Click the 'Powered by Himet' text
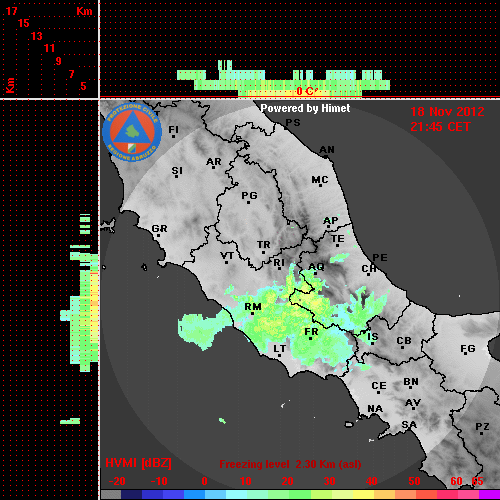Screen dimensions: 500x500 305,108
